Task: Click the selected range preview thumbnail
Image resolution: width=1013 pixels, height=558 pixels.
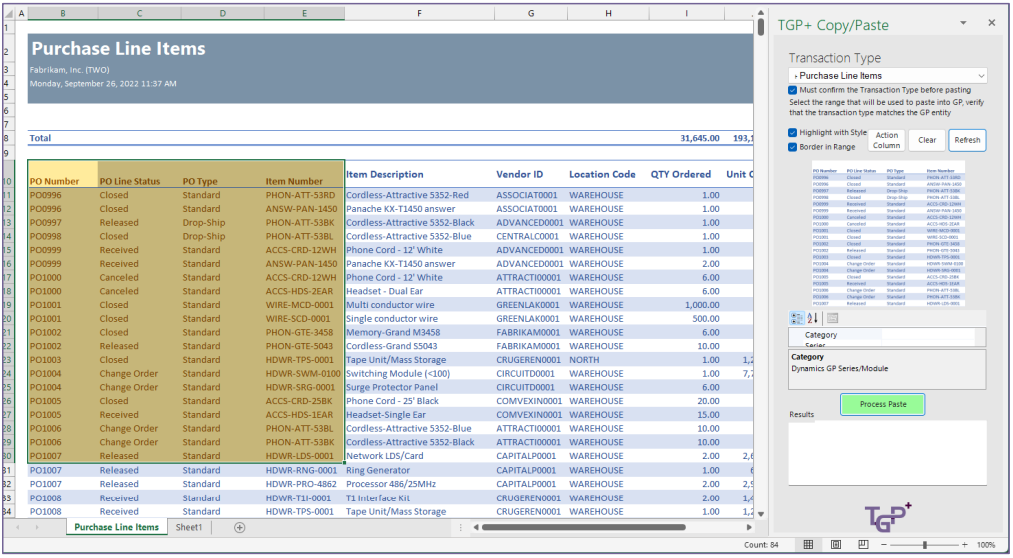Action: coord(888,234)
